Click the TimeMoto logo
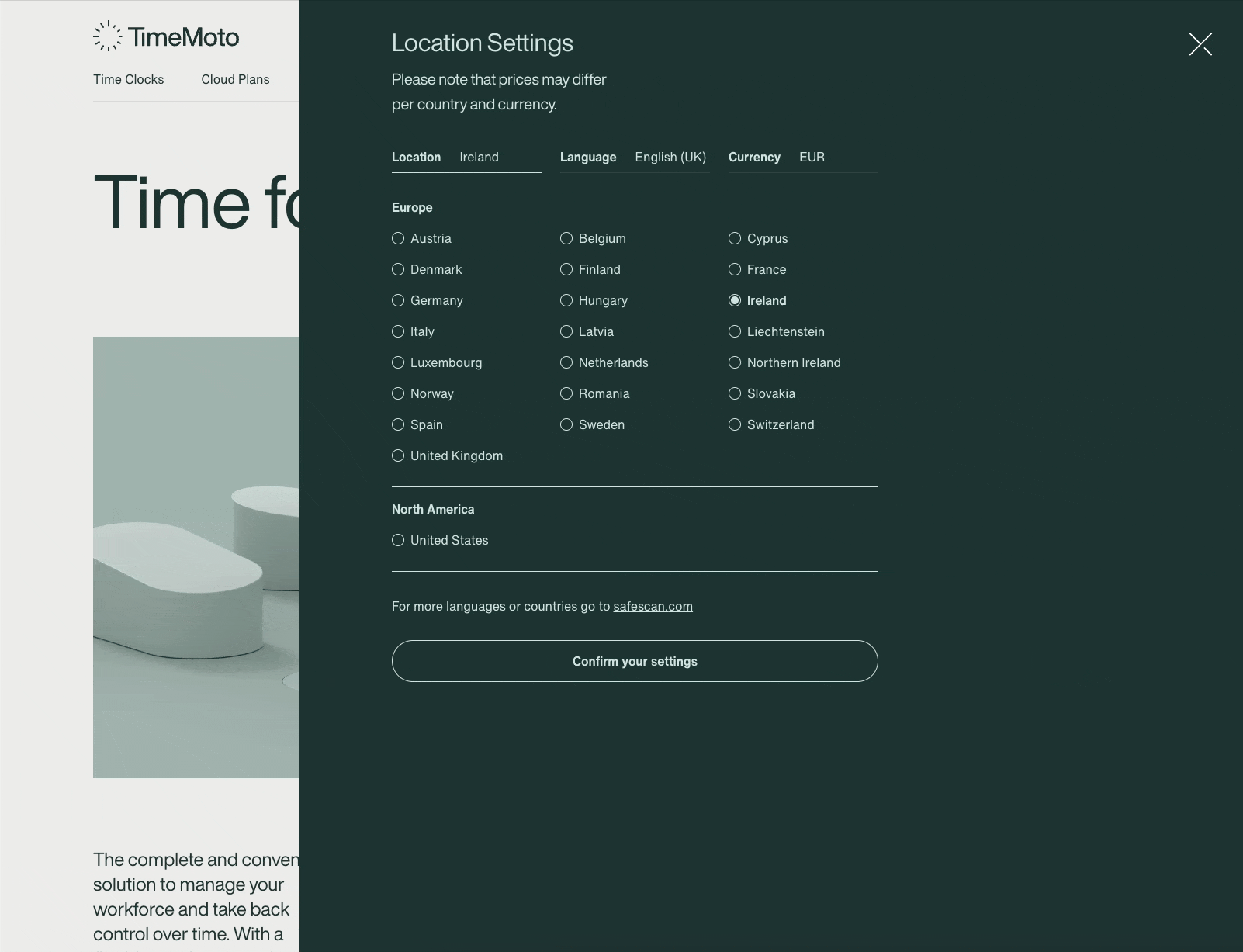 point(166,36)
